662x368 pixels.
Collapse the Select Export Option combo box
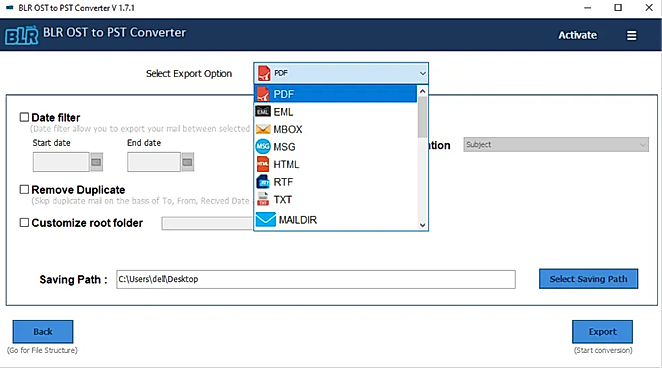(x=341, y=73)
